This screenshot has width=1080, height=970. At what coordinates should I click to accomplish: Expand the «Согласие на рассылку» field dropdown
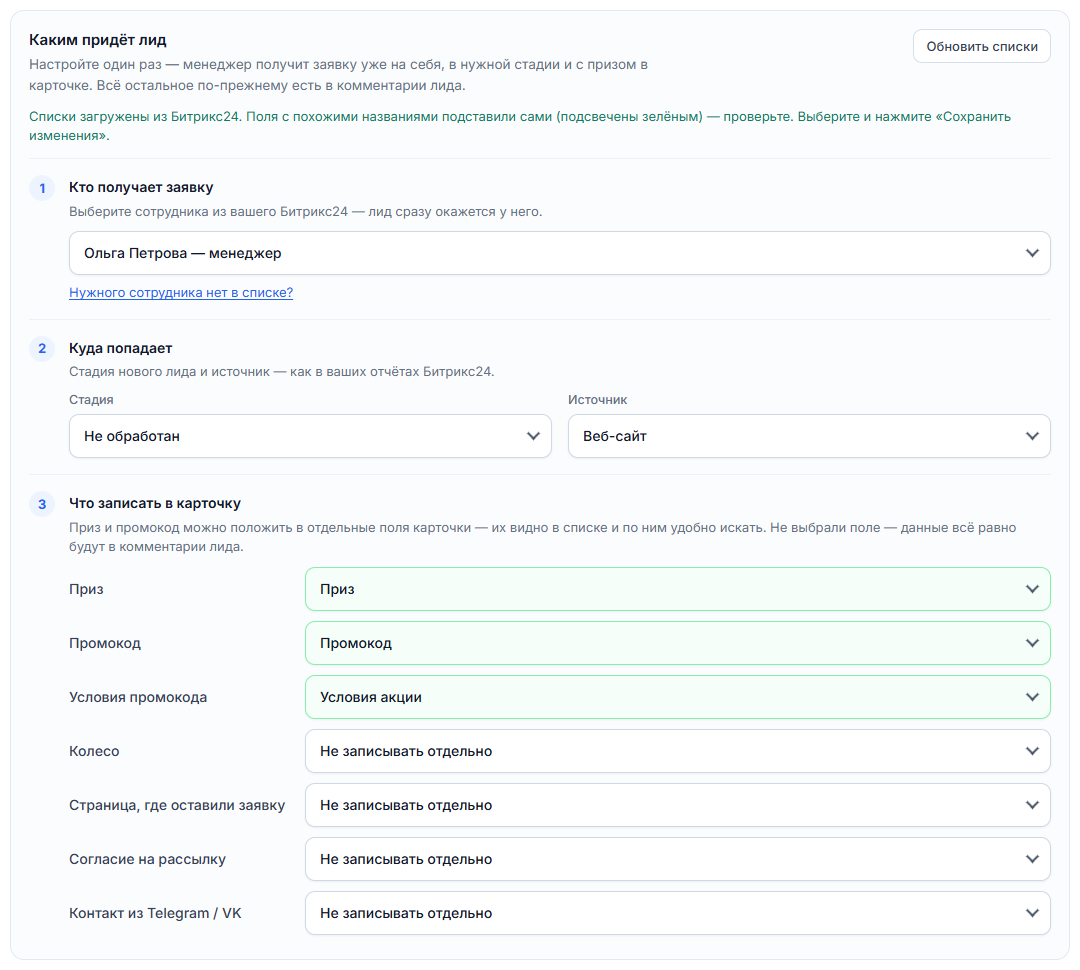(678, 859)
